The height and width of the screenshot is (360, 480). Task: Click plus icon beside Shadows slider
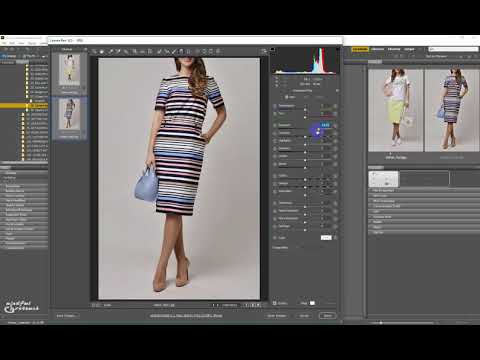[x=335, y=148]
